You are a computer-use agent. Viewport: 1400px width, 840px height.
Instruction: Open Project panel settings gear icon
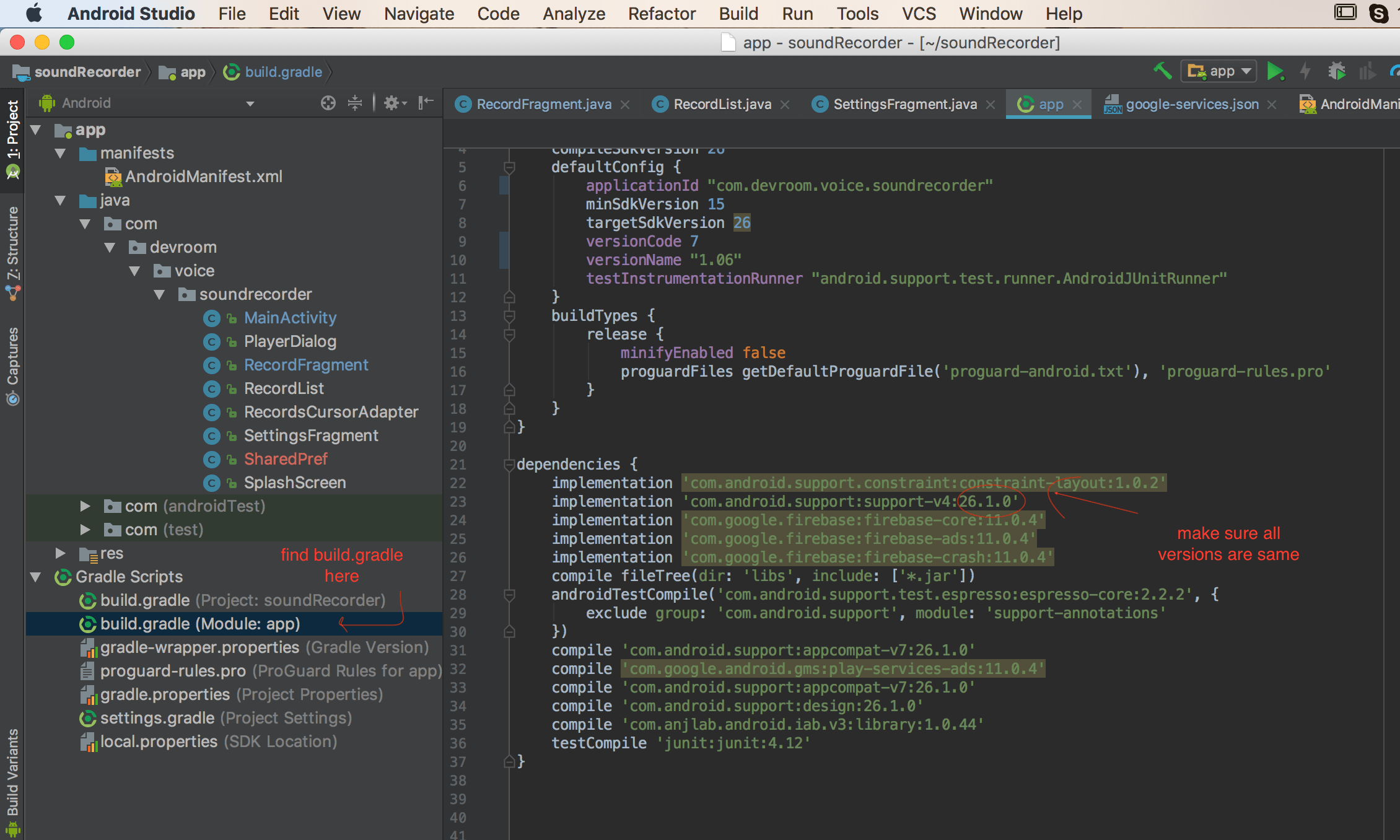click(392, 102)
